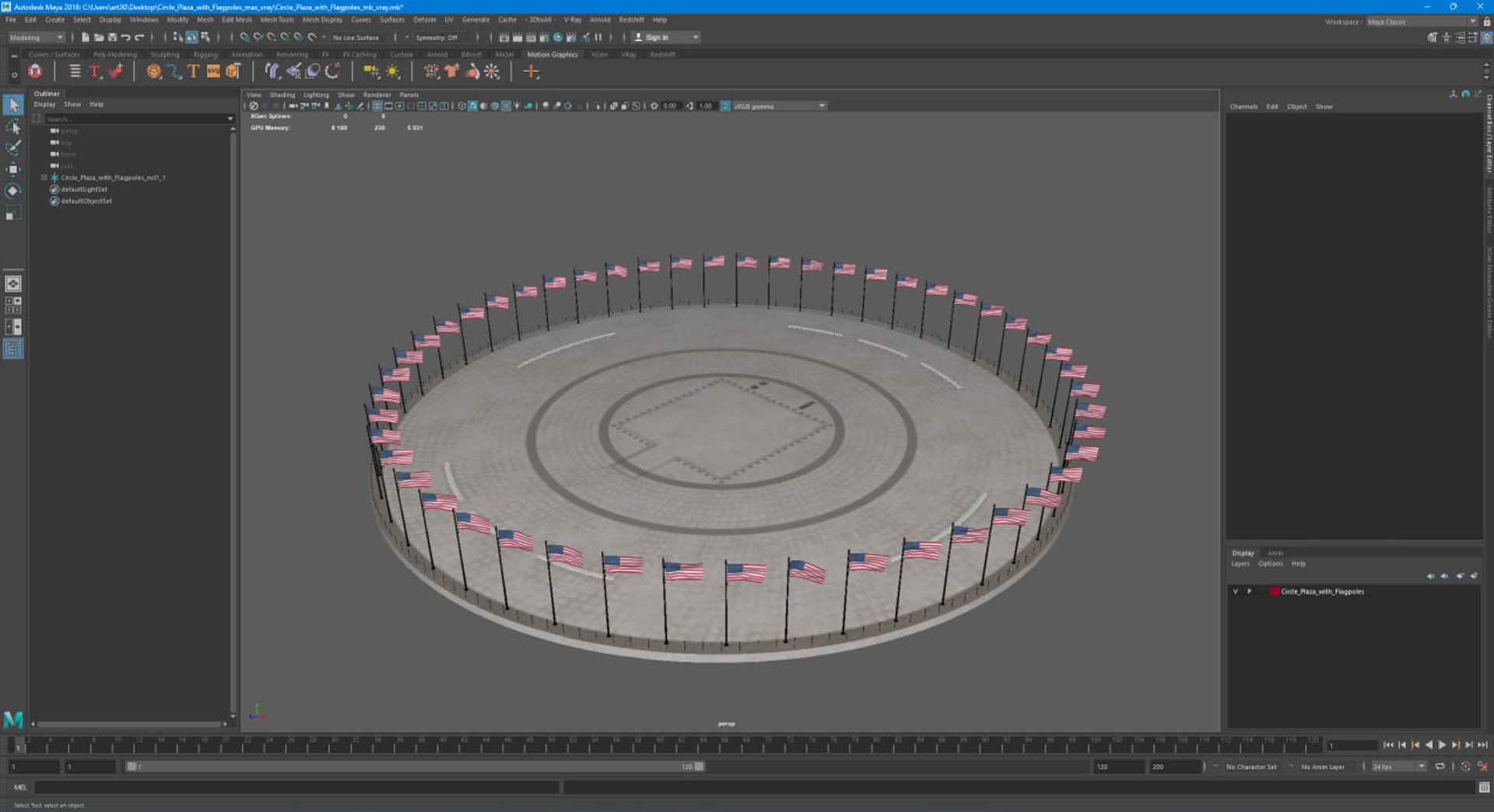Screen dimensions: 1494x812
Task: Click the SVG shelf icon
Action: click(x=212, y=72)
